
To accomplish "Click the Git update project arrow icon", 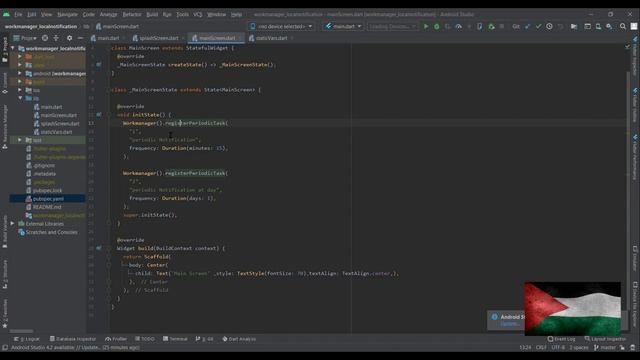I will [x=527, y=27].
